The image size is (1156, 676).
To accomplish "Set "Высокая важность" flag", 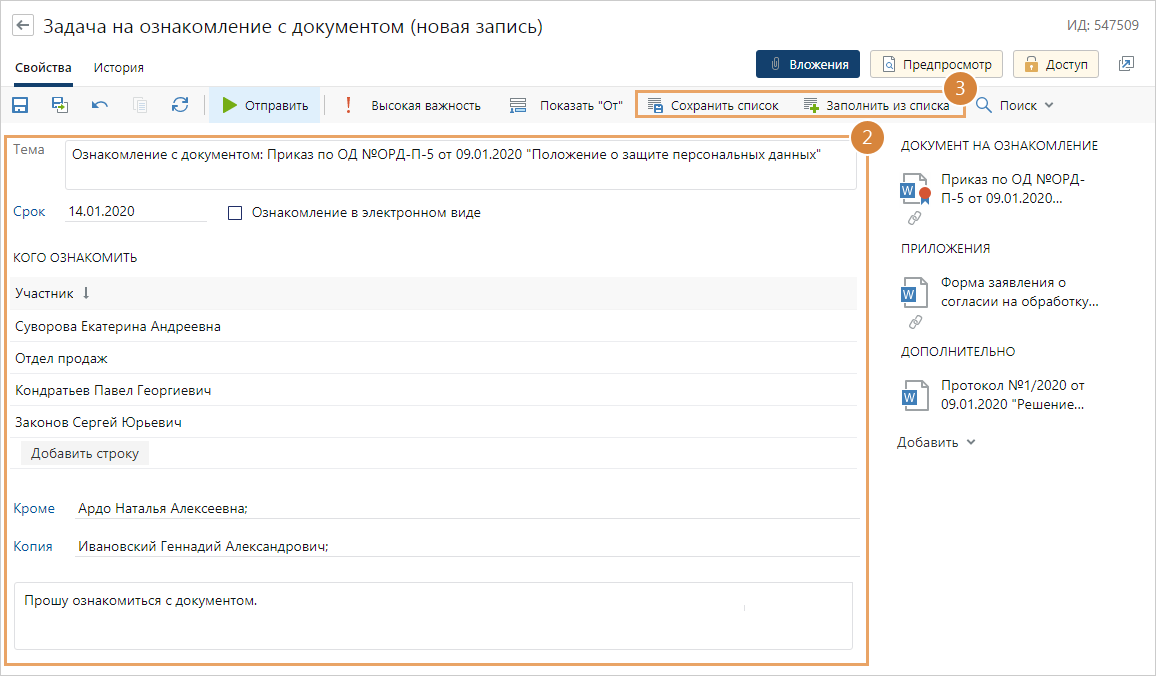I will click(x=413, y=105).
